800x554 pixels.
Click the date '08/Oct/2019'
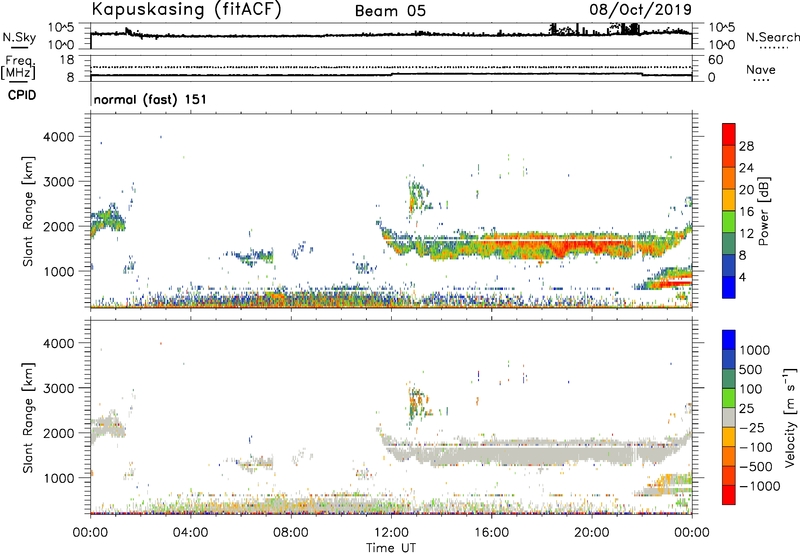(641, 10)
